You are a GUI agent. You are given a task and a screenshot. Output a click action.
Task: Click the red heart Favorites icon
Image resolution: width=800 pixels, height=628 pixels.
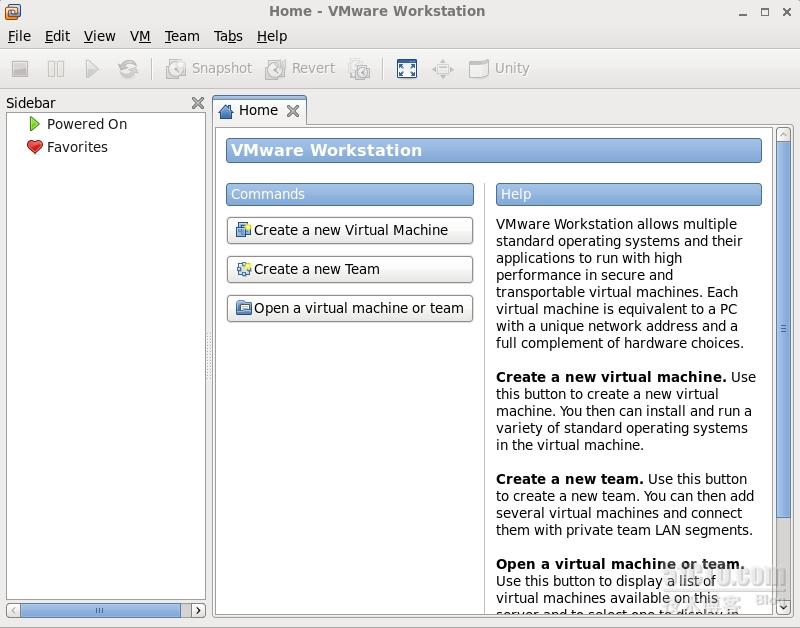tap(35, 147)
